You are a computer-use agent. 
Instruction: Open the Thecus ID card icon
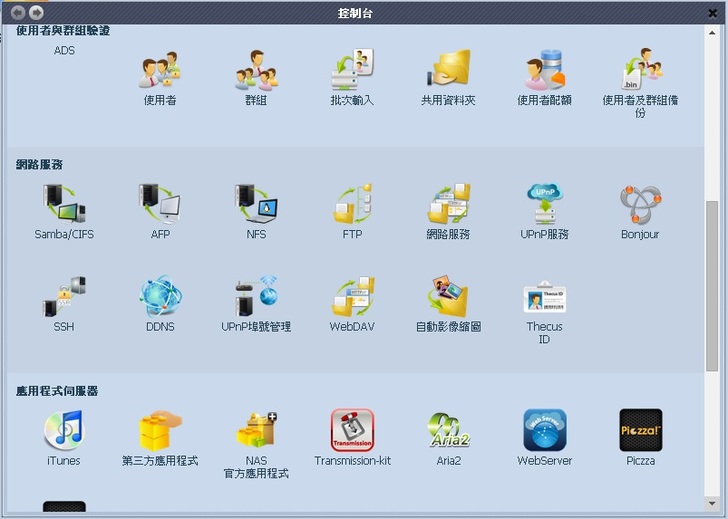[544, 297]
